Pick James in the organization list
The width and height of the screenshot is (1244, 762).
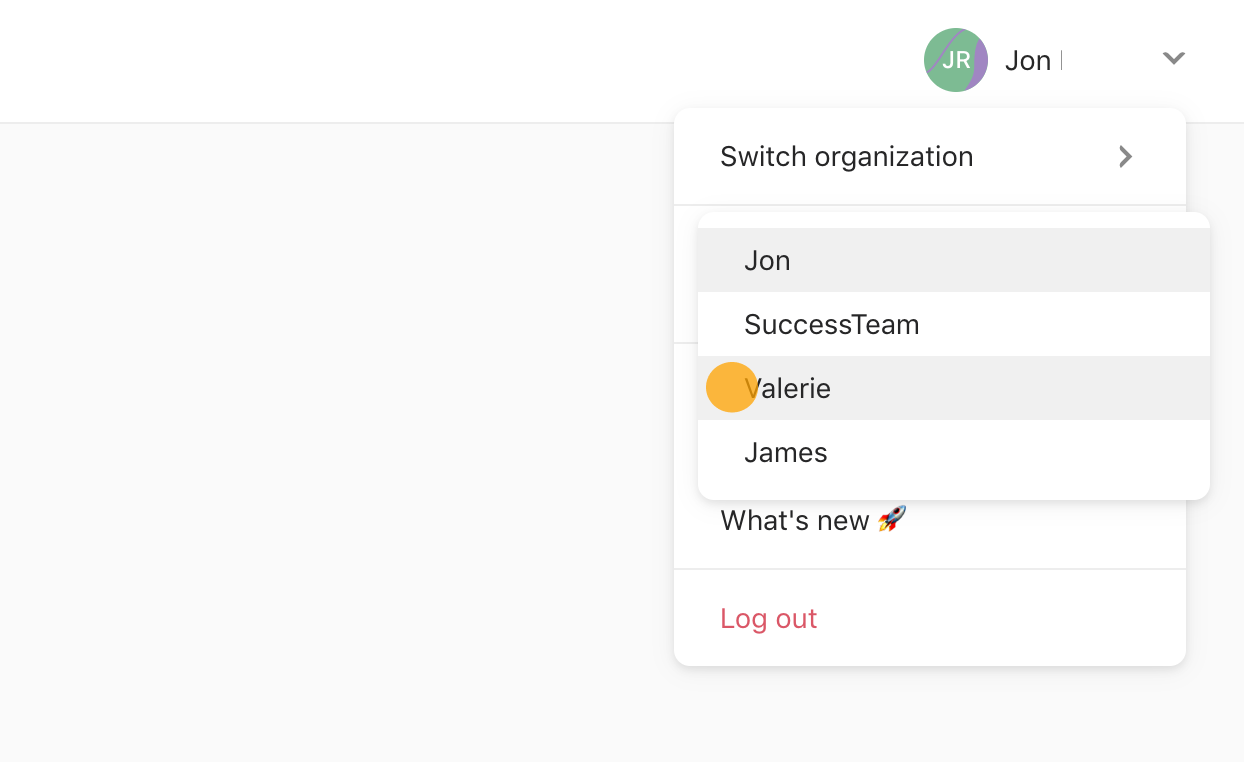[x=954, y=452]
